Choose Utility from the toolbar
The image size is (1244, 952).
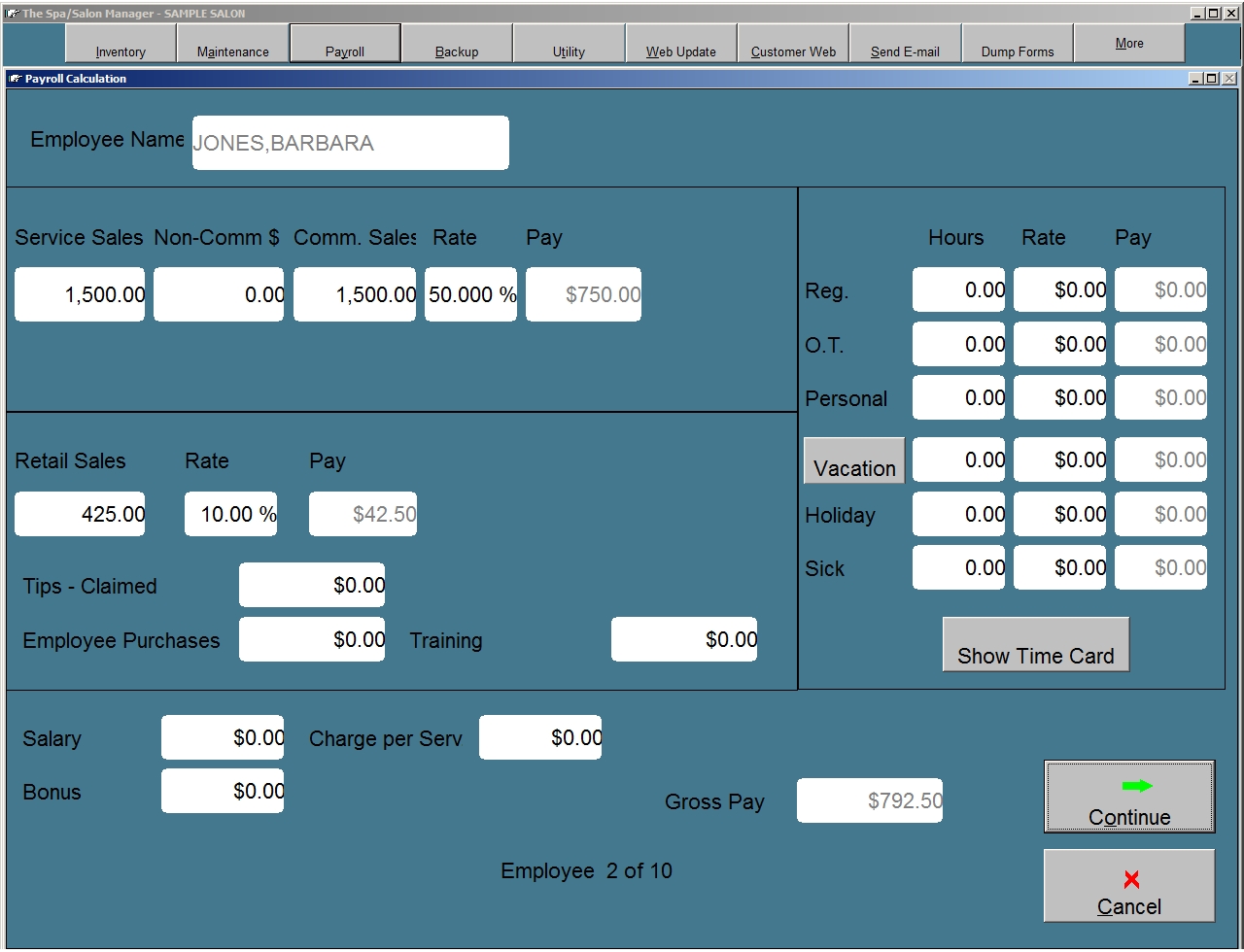(569, 44)
